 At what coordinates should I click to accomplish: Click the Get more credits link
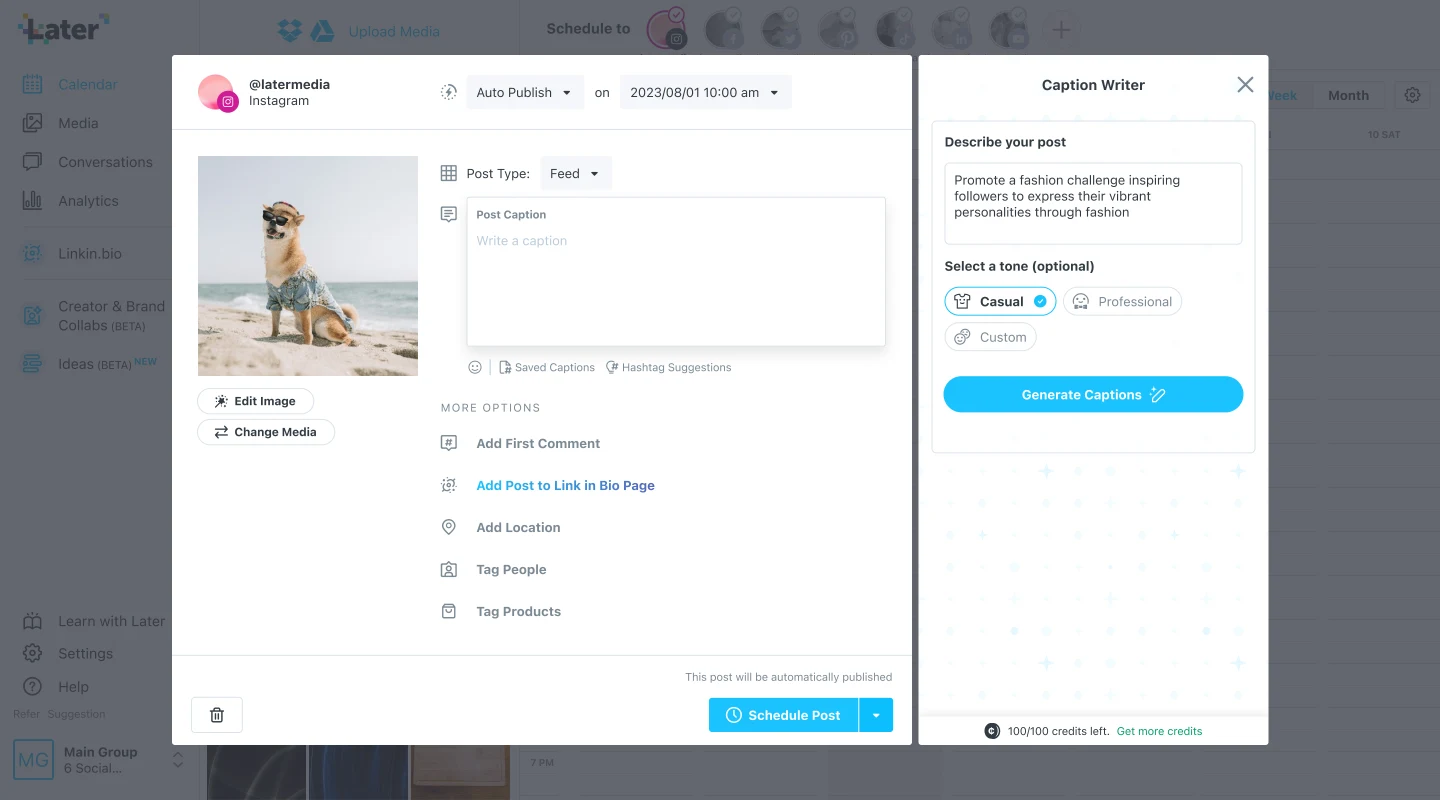[1159, 731]
